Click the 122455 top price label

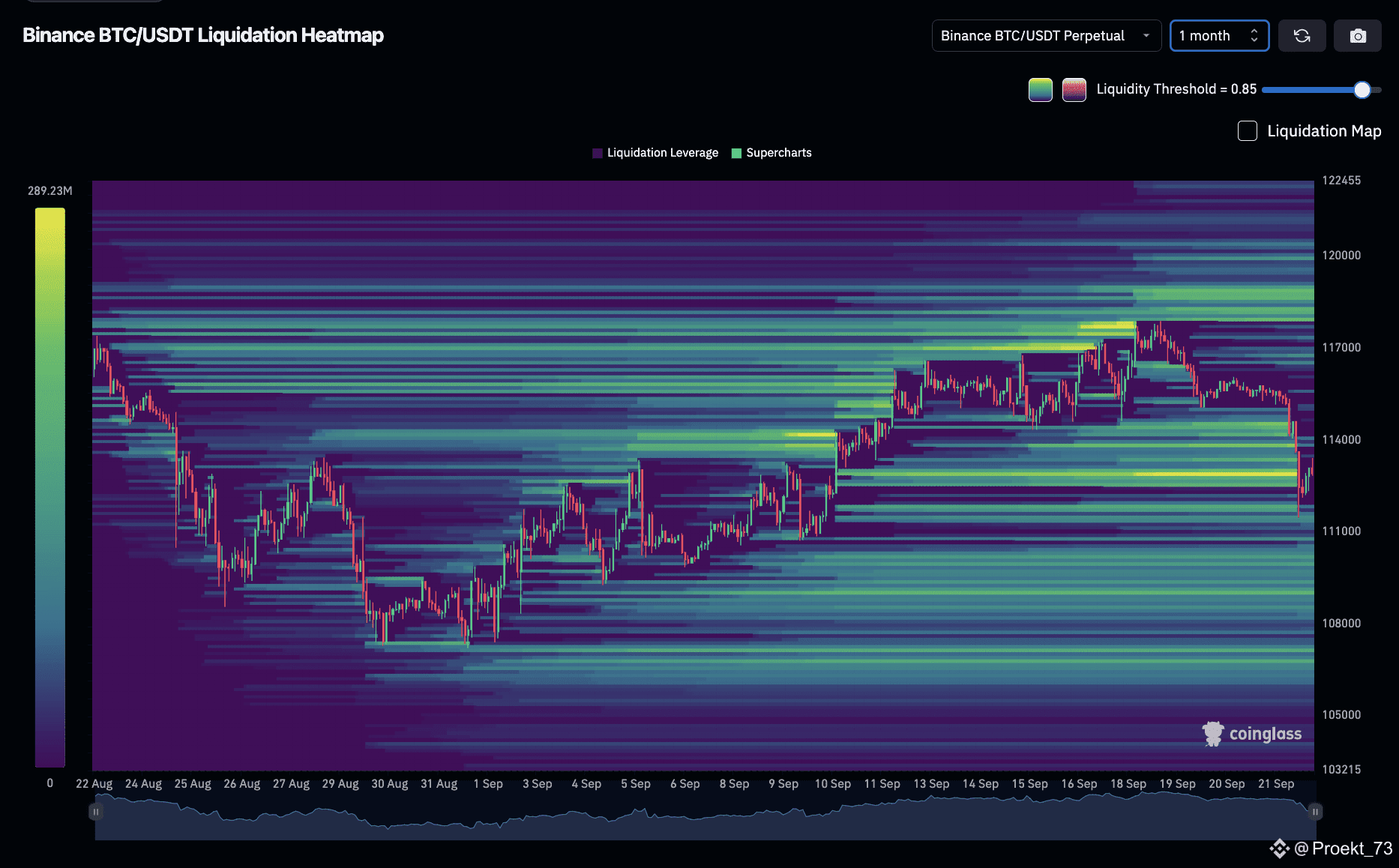coord(1341,181)
